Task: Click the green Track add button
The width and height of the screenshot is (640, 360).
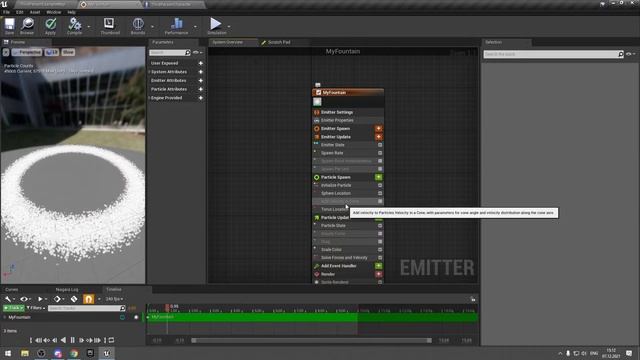Action: pos(13,308)
